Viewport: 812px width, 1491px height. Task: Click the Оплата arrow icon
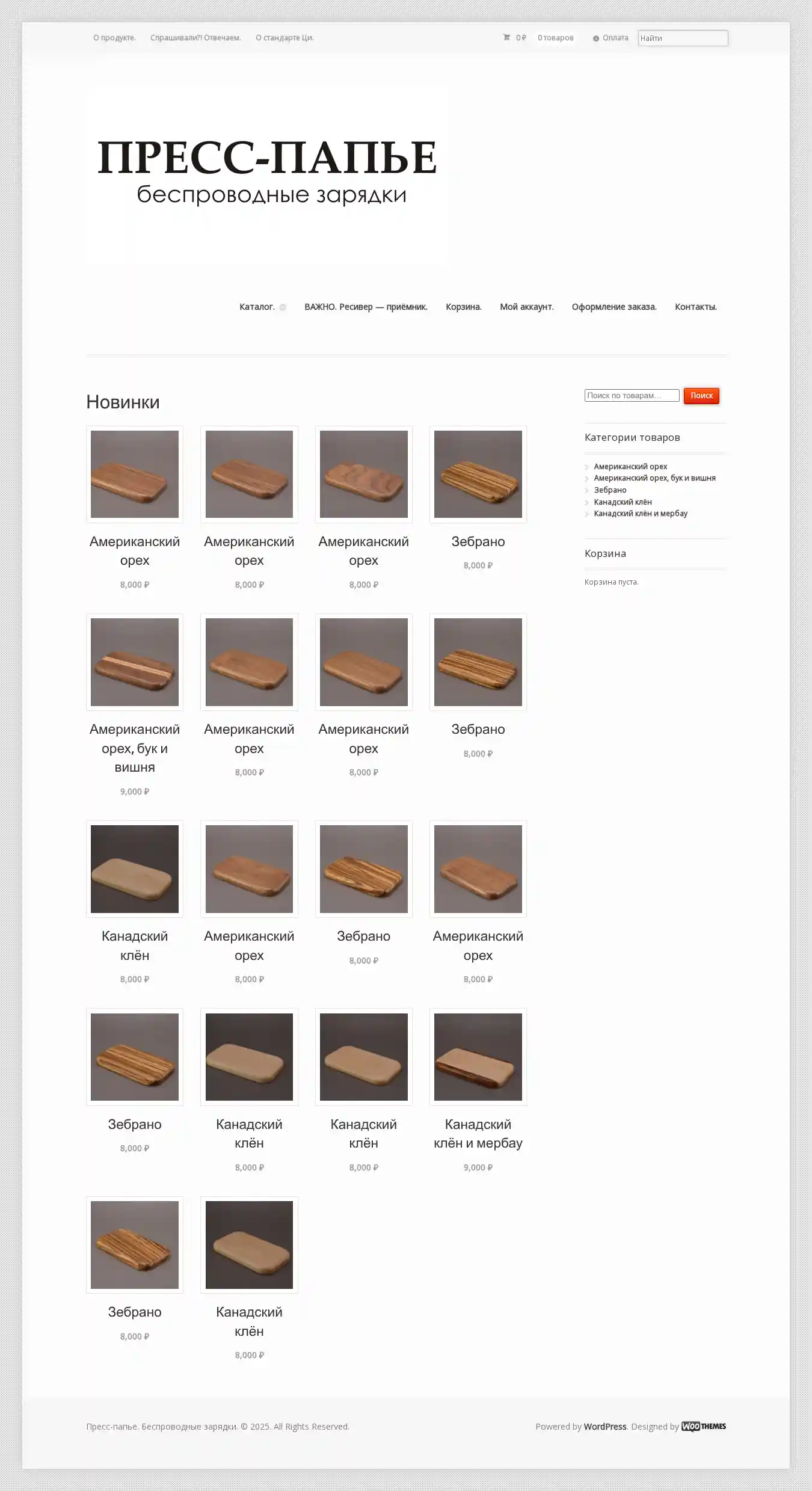point(595,38)
